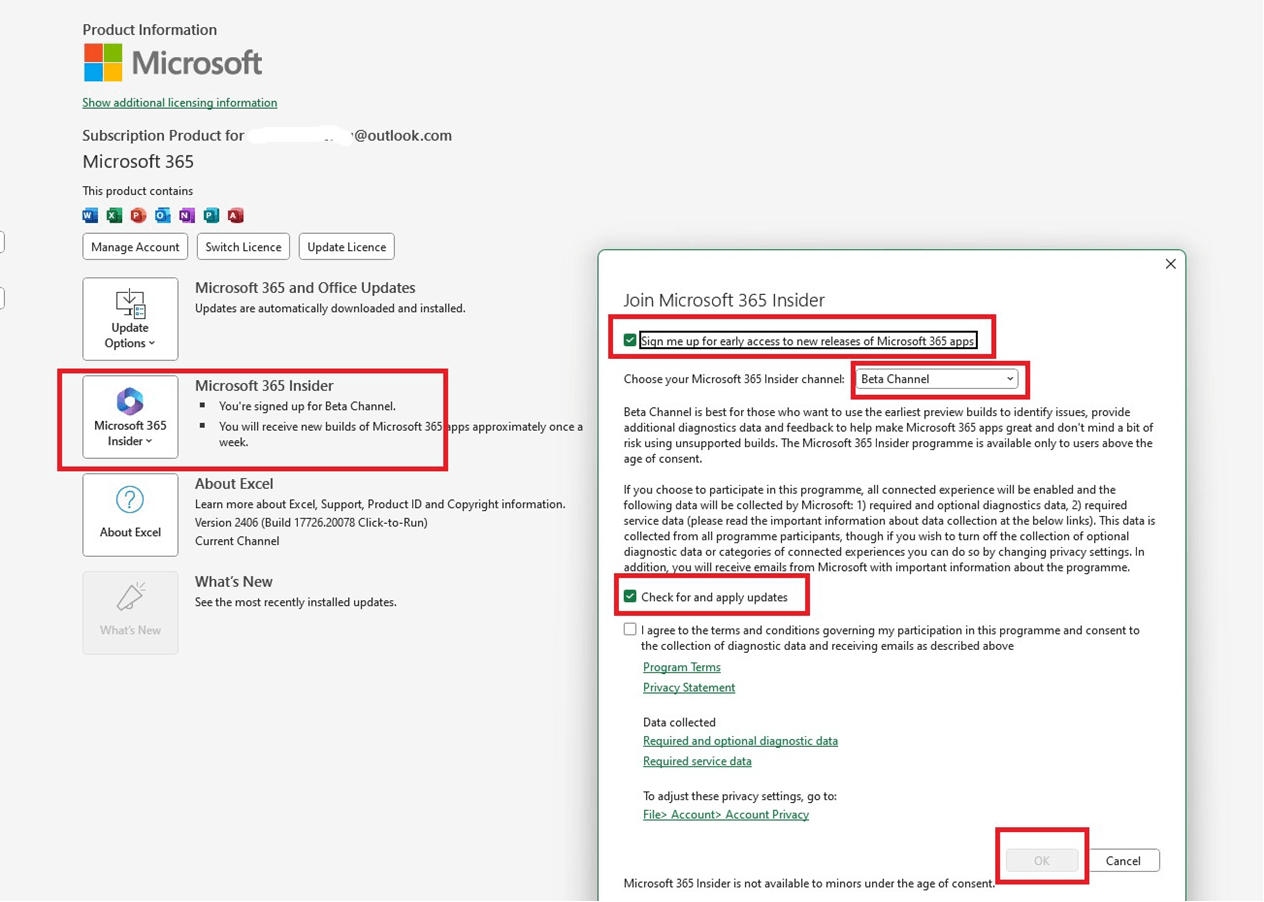The width and height of the screenshot is (1264, 902).
Task: Click the Microsoft logo
Action: click(172, 63)
